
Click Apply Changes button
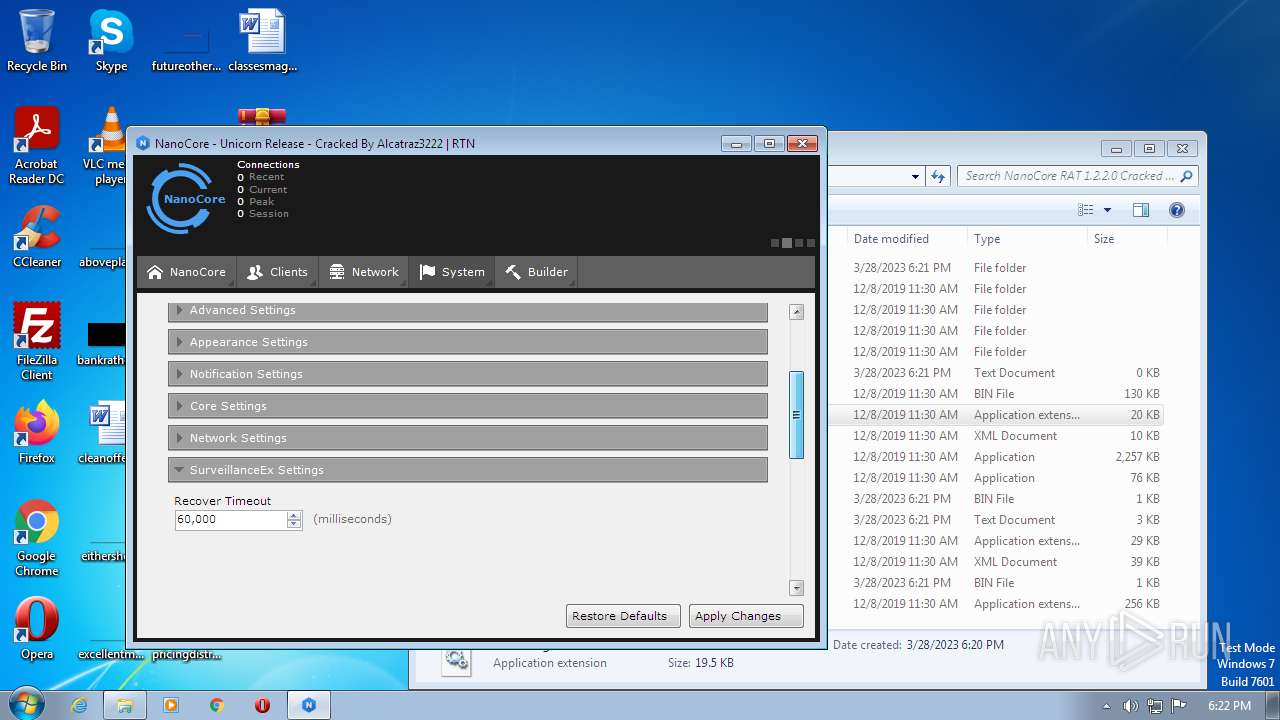pyautogui.click(x=746, y=616)
